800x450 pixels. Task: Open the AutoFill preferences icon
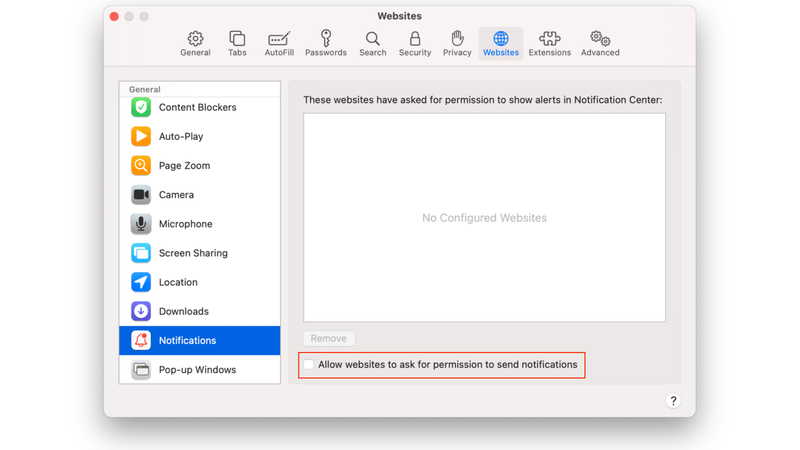pos(279,38)
